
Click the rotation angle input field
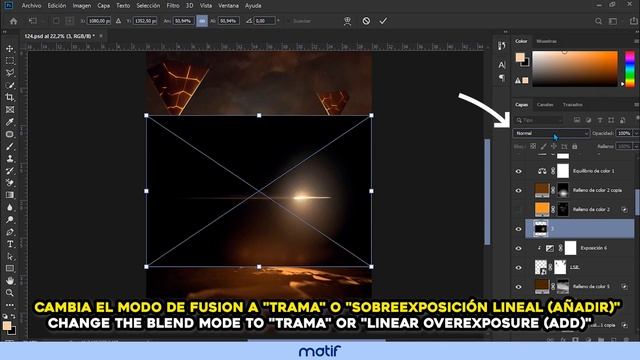coord(264,21)
